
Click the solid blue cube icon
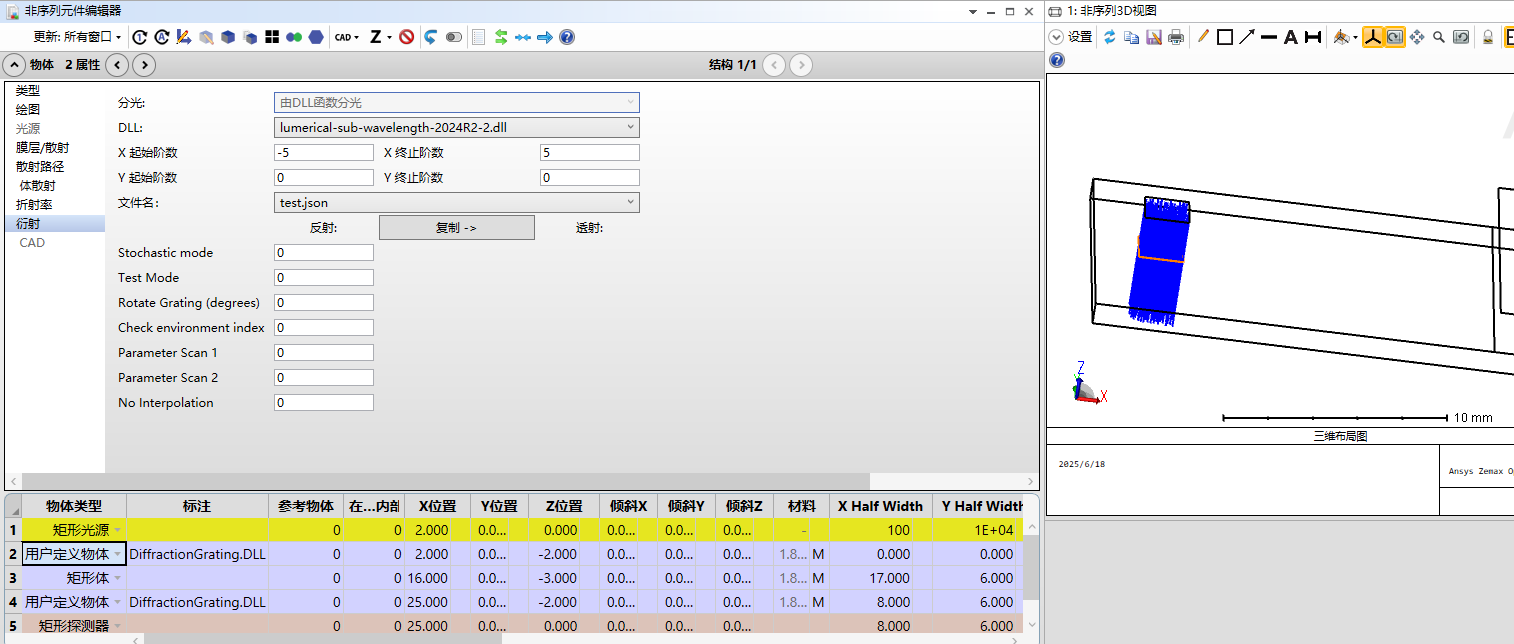[x=228, y=37]
